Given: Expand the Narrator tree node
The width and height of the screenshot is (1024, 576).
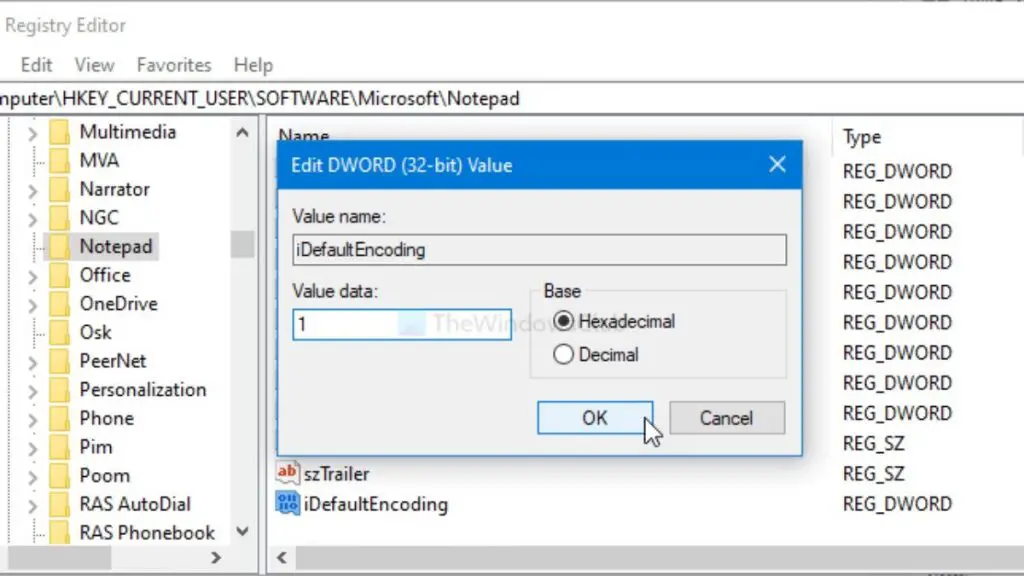Looking at the screenshot, I should point(33,191).
